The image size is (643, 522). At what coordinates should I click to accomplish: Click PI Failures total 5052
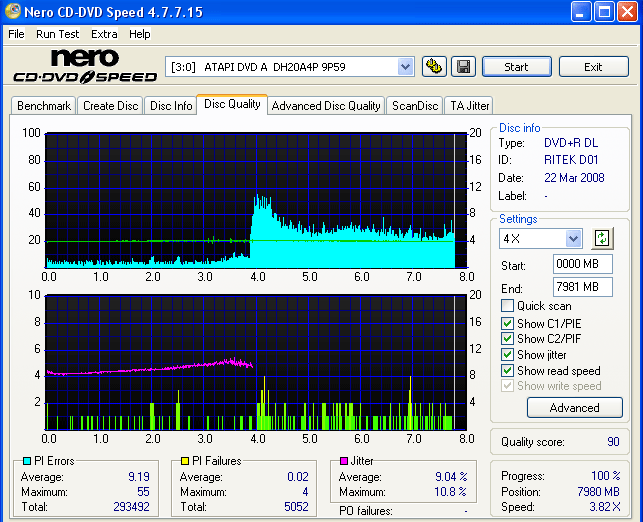pos(296,506)
